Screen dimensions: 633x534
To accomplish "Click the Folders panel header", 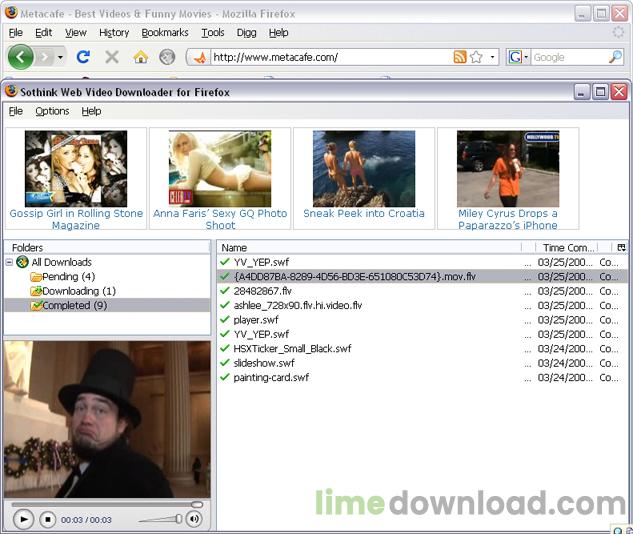I will tap(107, 247).
